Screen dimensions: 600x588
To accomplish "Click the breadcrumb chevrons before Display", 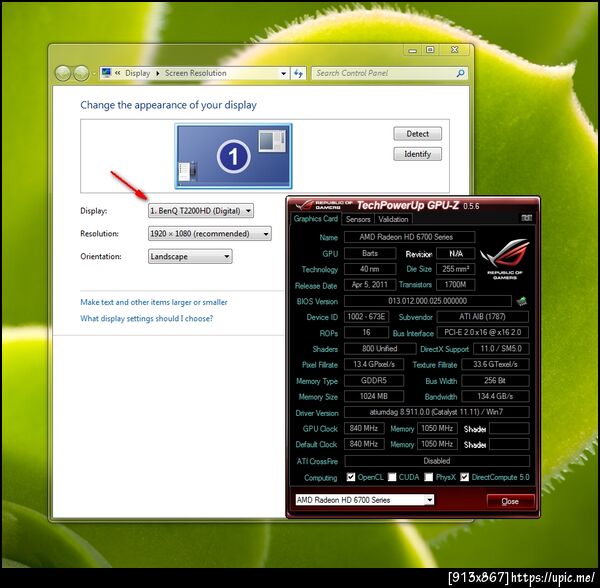I will pos(118,73).
